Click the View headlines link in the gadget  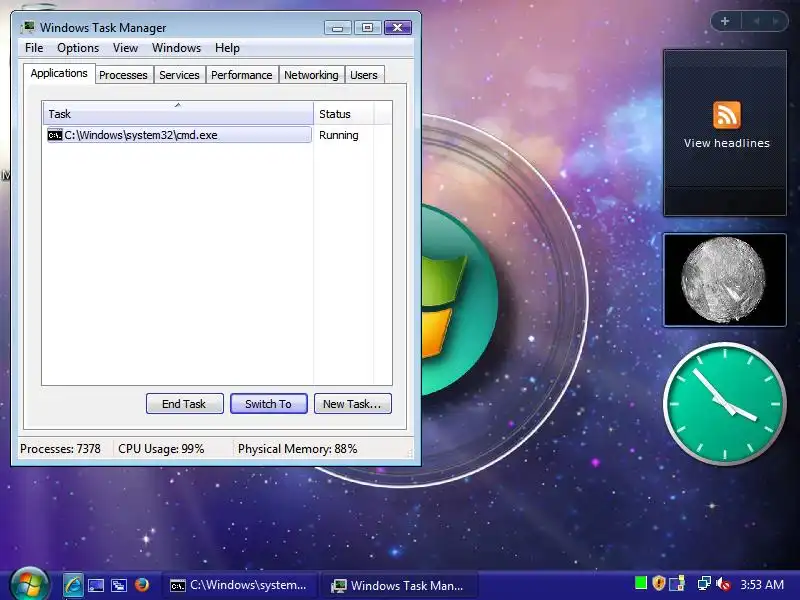tap(727, 143)
